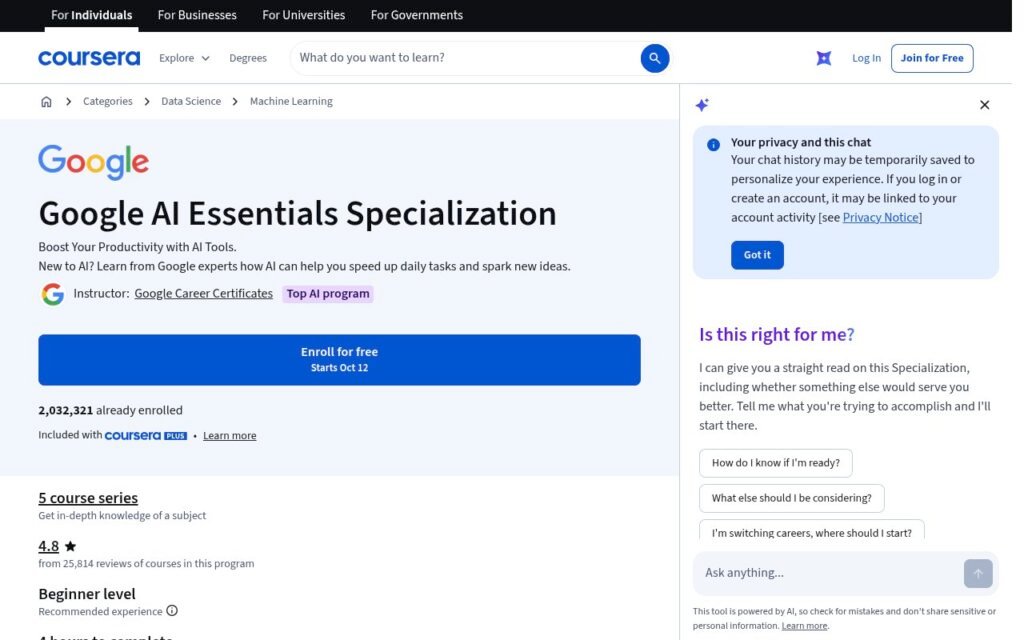1024x640 pixels.
Task: Click the Google G instructor avatar
Action: pyautogui.click(x=53, y=294)
